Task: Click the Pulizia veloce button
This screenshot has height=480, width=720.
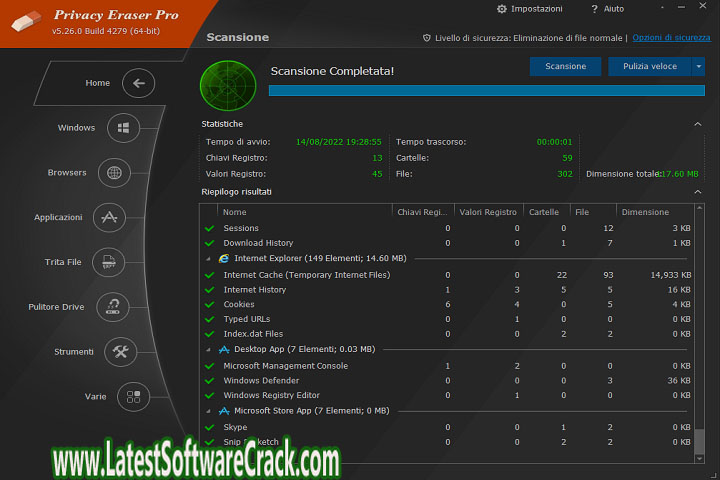Action: coord(650,67)
